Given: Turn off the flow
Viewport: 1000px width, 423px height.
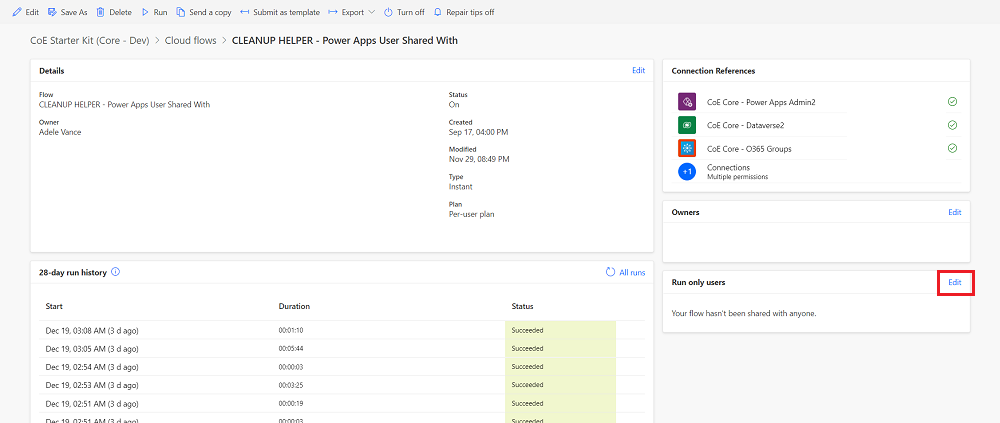Looking at the screenshot, I should point(404,12).
